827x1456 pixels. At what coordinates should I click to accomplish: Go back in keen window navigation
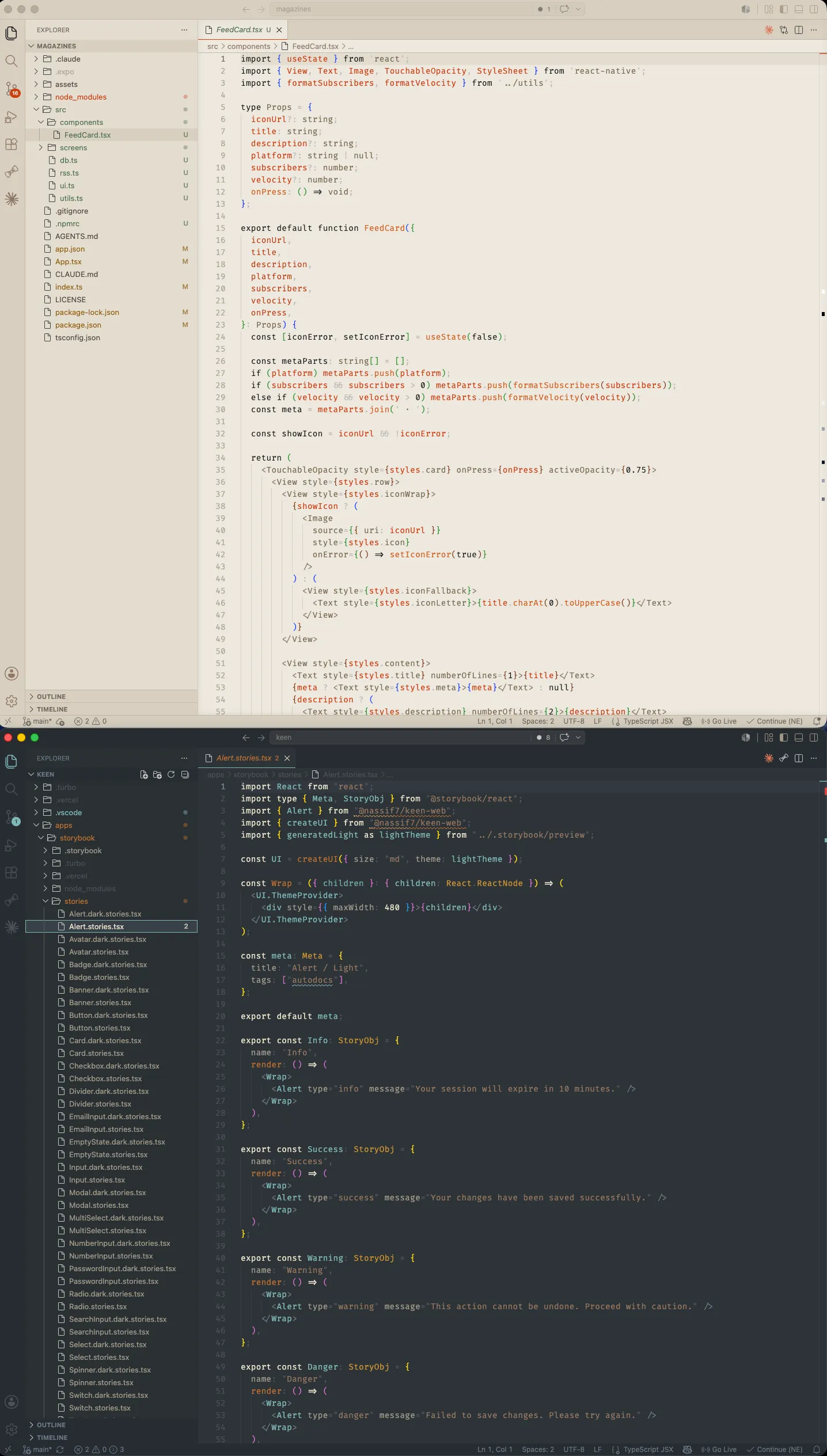click(246, 737)
